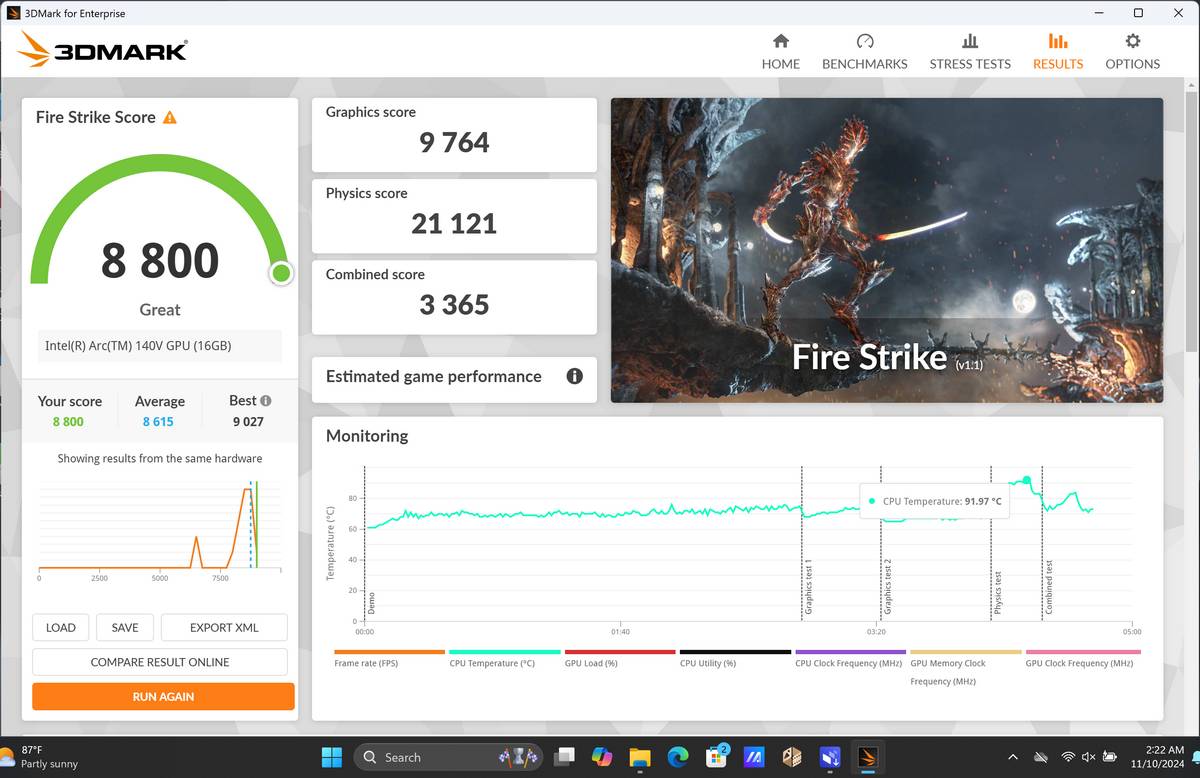Toggle the CPU Utility (%) legend series

(735, 659)
